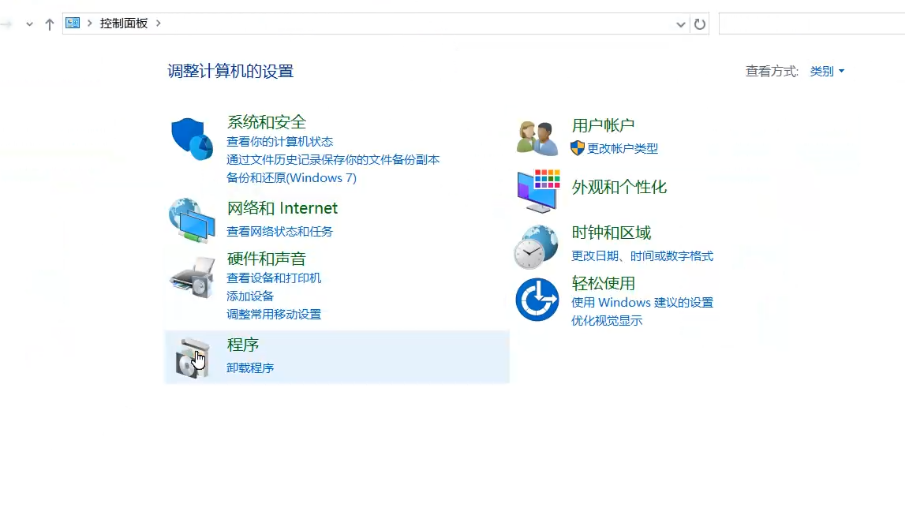Image resolution: width=905 pixels, height=514 pixels.
Task: Click 备份和还原(Windows 7) link
Action: coord(291,178)
